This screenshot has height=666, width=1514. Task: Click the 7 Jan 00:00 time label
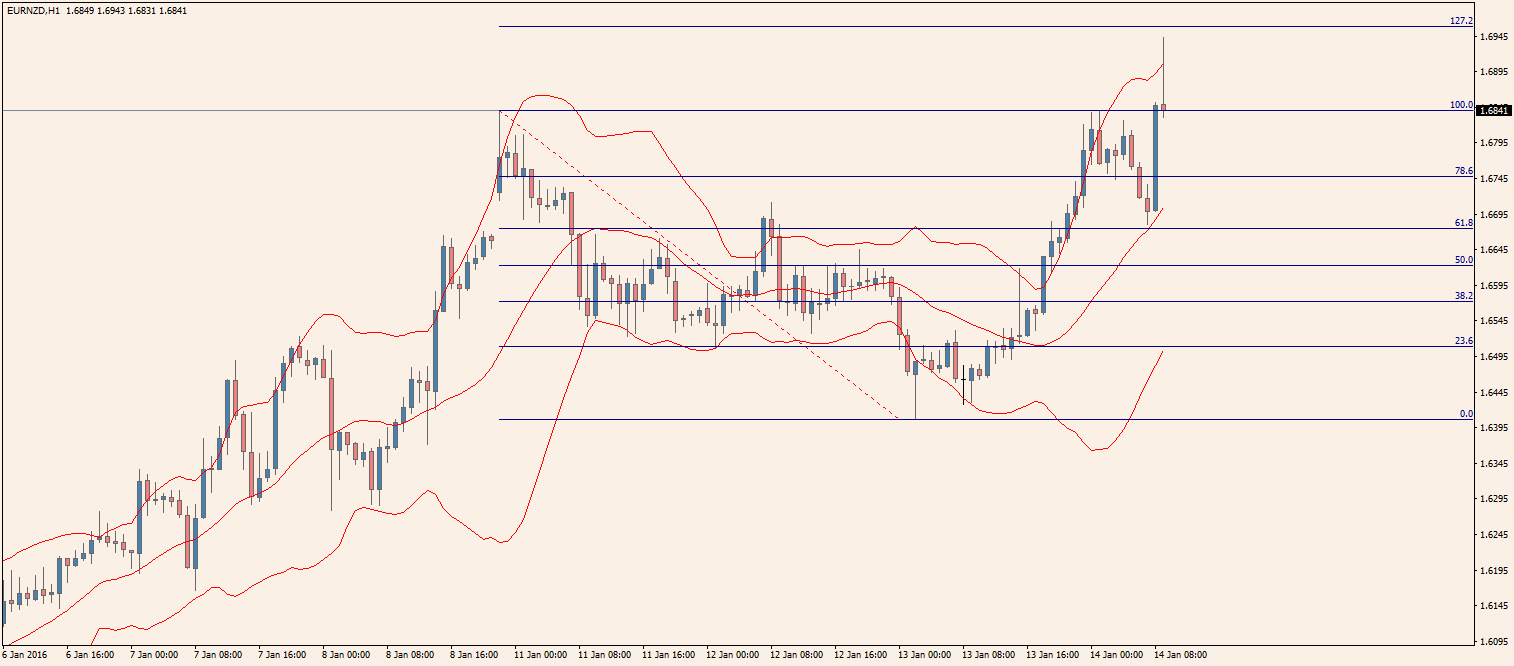pyautogui.click(x=153, y=656)
